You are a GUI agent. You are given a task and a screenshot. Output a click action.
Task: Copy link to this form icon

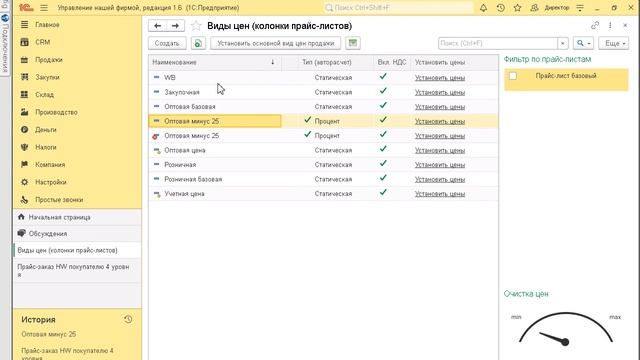click(x=595, y=25)
